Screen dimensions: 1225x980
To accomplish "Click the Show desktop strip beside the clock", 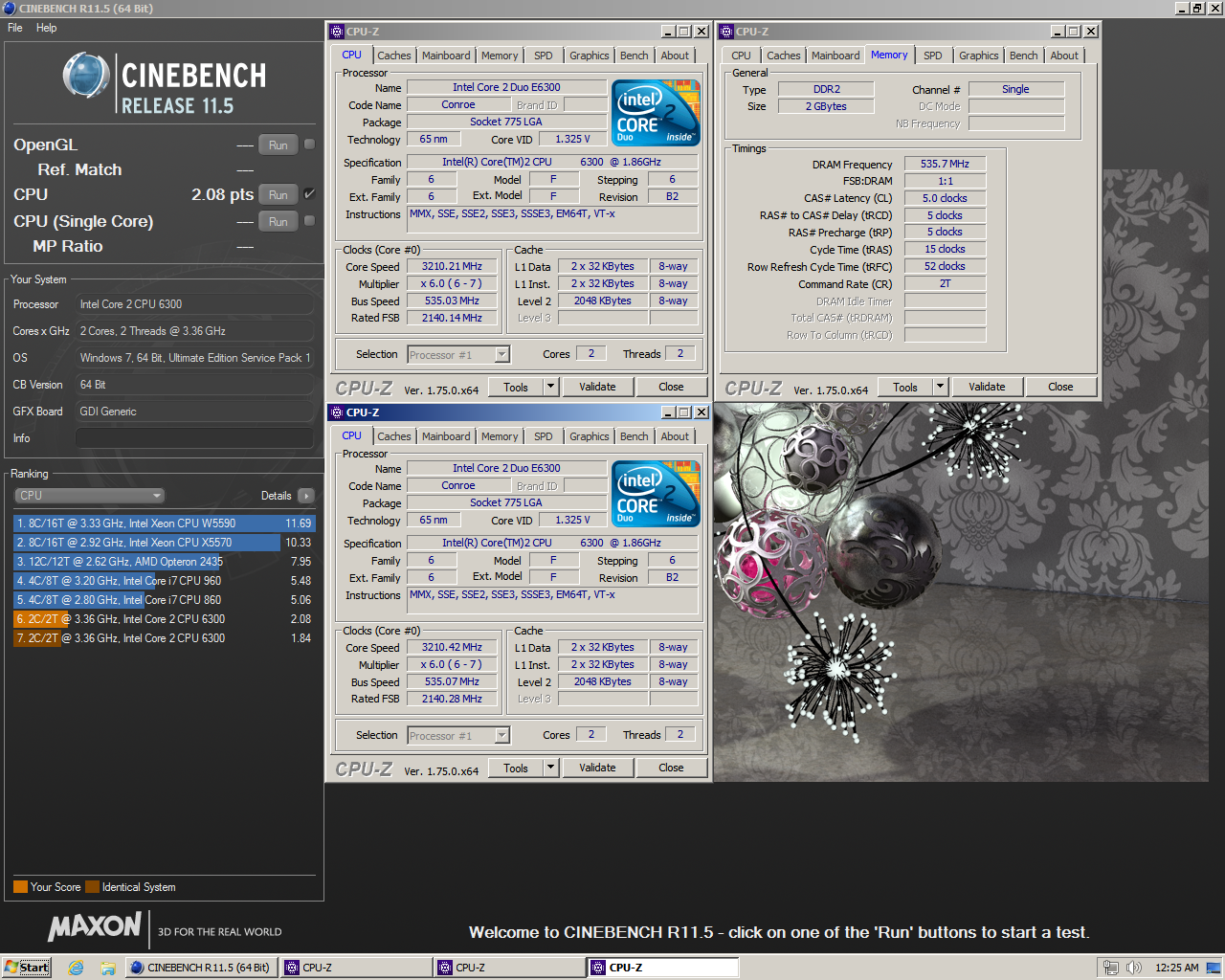I will 1214,968.
